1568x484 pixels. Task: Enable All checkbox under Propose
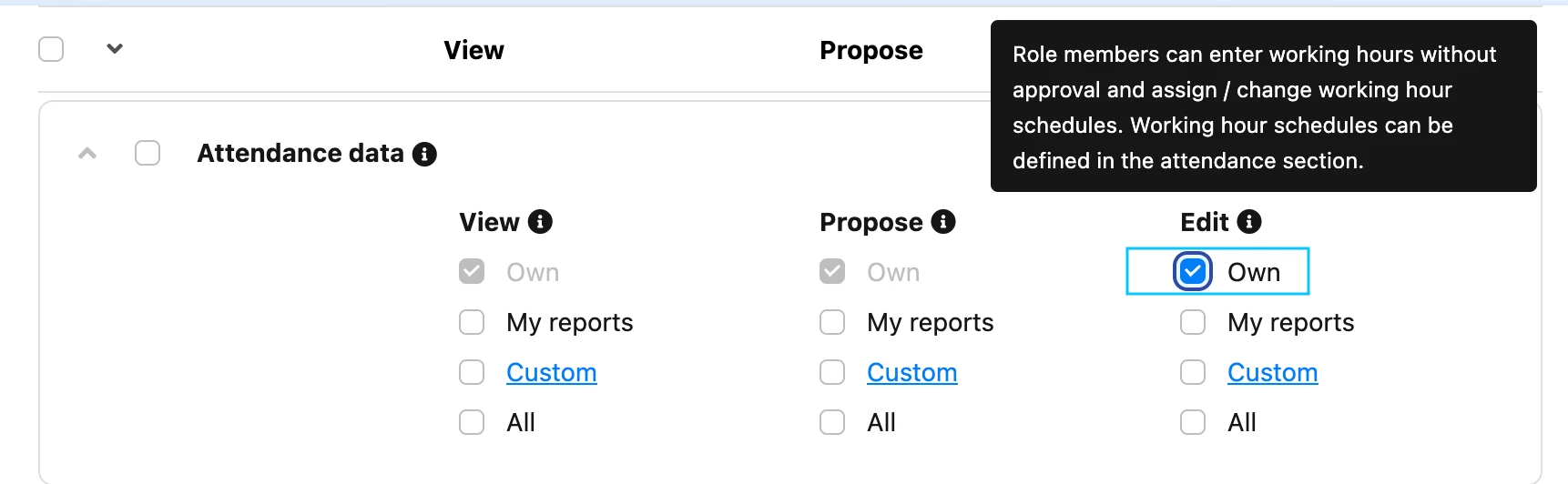click(832, 422)
